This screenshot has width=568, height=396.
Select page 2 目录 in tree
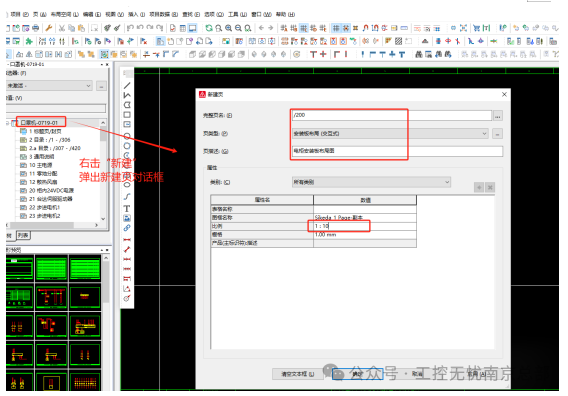click(x=50, y=140)
